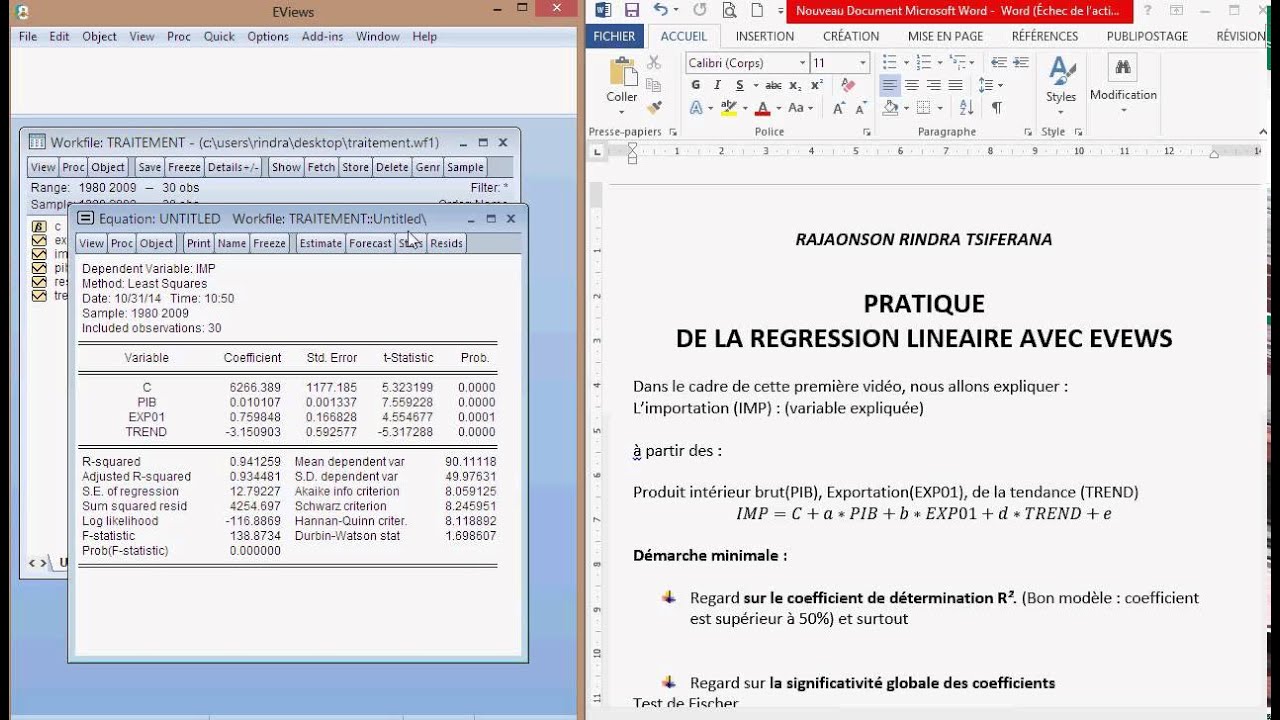Show or hide paragraph marks ¶
Image resolution: width=1280 pixels, height=720 pixels.
(x=996, y=108)
